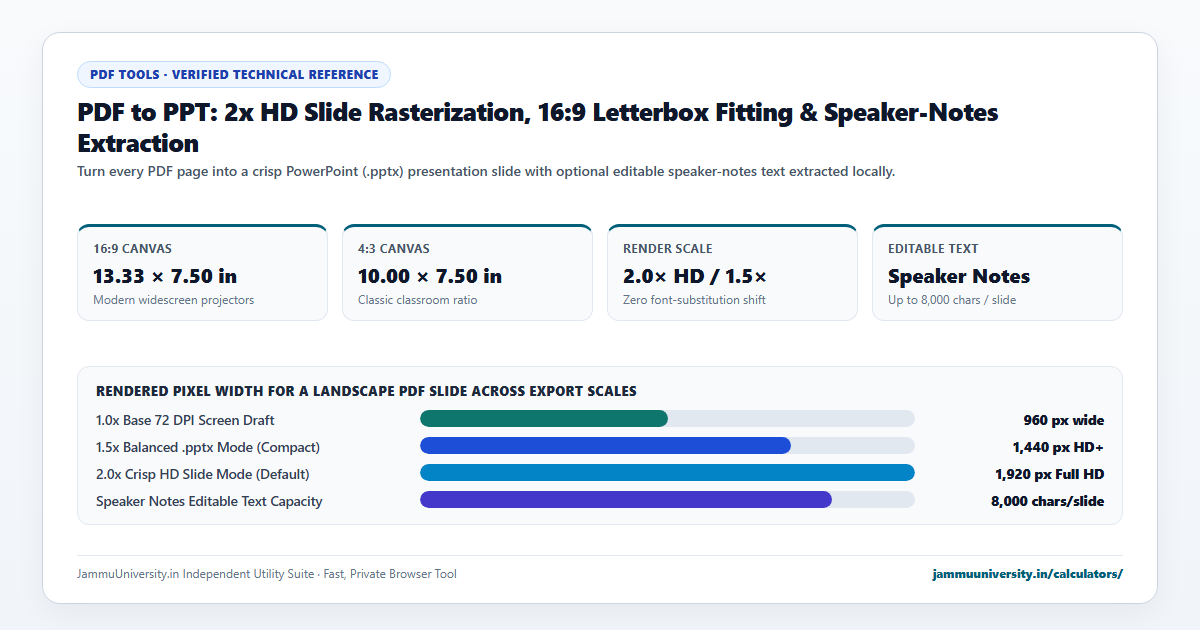Click '1.0x Base 72 DPI Screen Draft' label
The height and width of the screenshot is (630, 1200).
point(185,420)
